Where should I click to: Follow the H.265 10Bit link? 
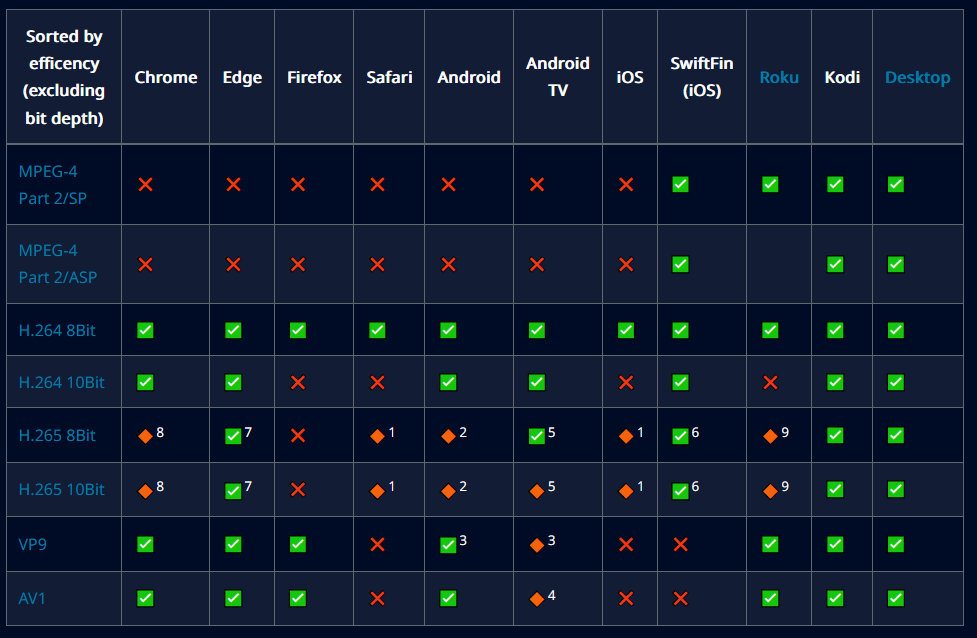point(61,489)
